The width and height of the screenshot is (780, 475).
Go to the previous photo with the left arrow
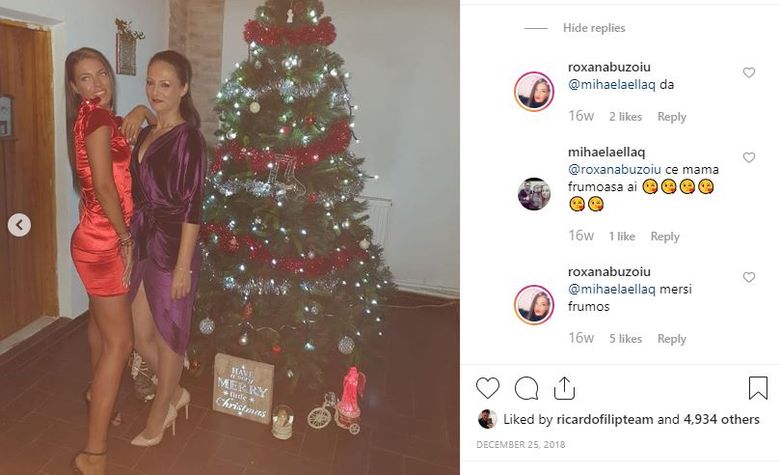19,225
